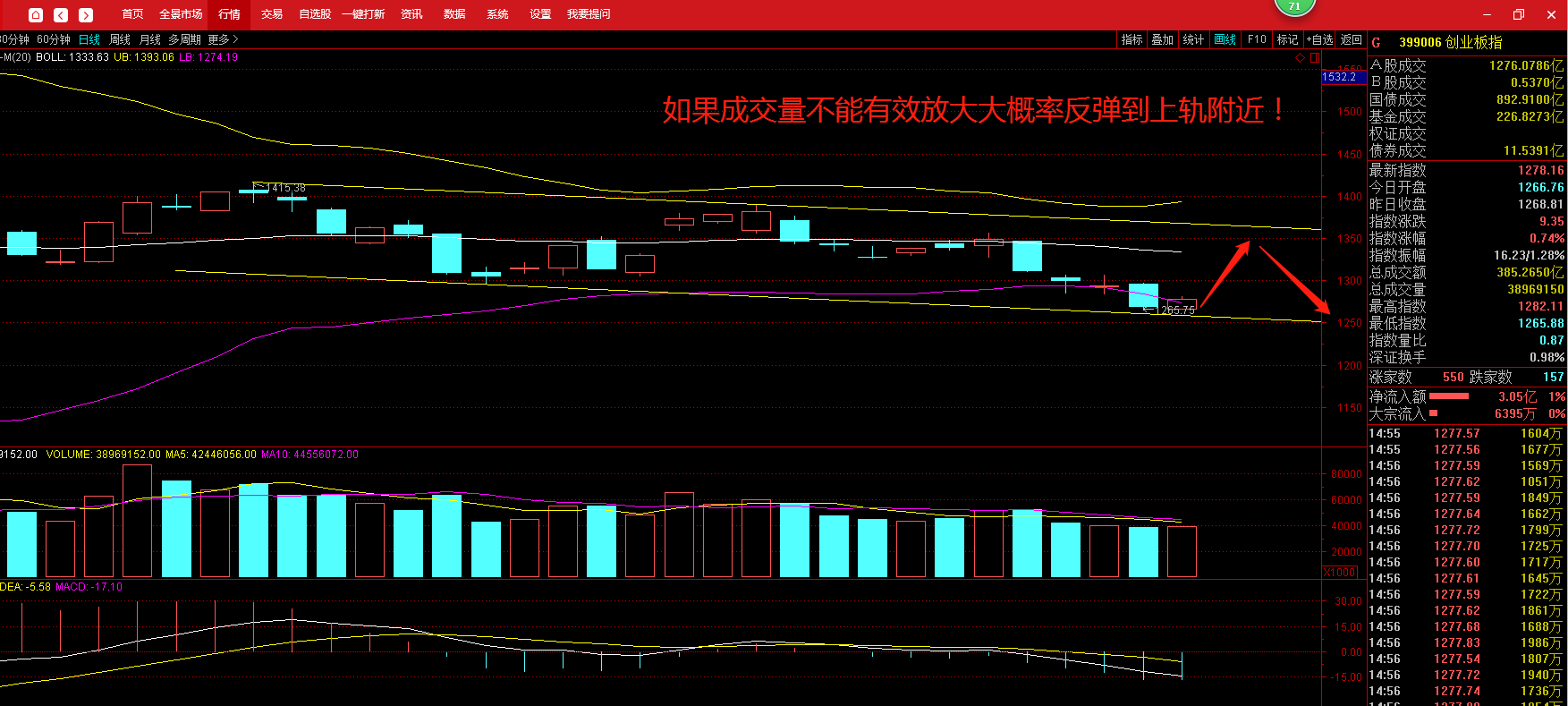The height and width of the screenshot is (706, 1568).
Task: Click the 基金成交 row
Action: click(x=1467, y=116)
